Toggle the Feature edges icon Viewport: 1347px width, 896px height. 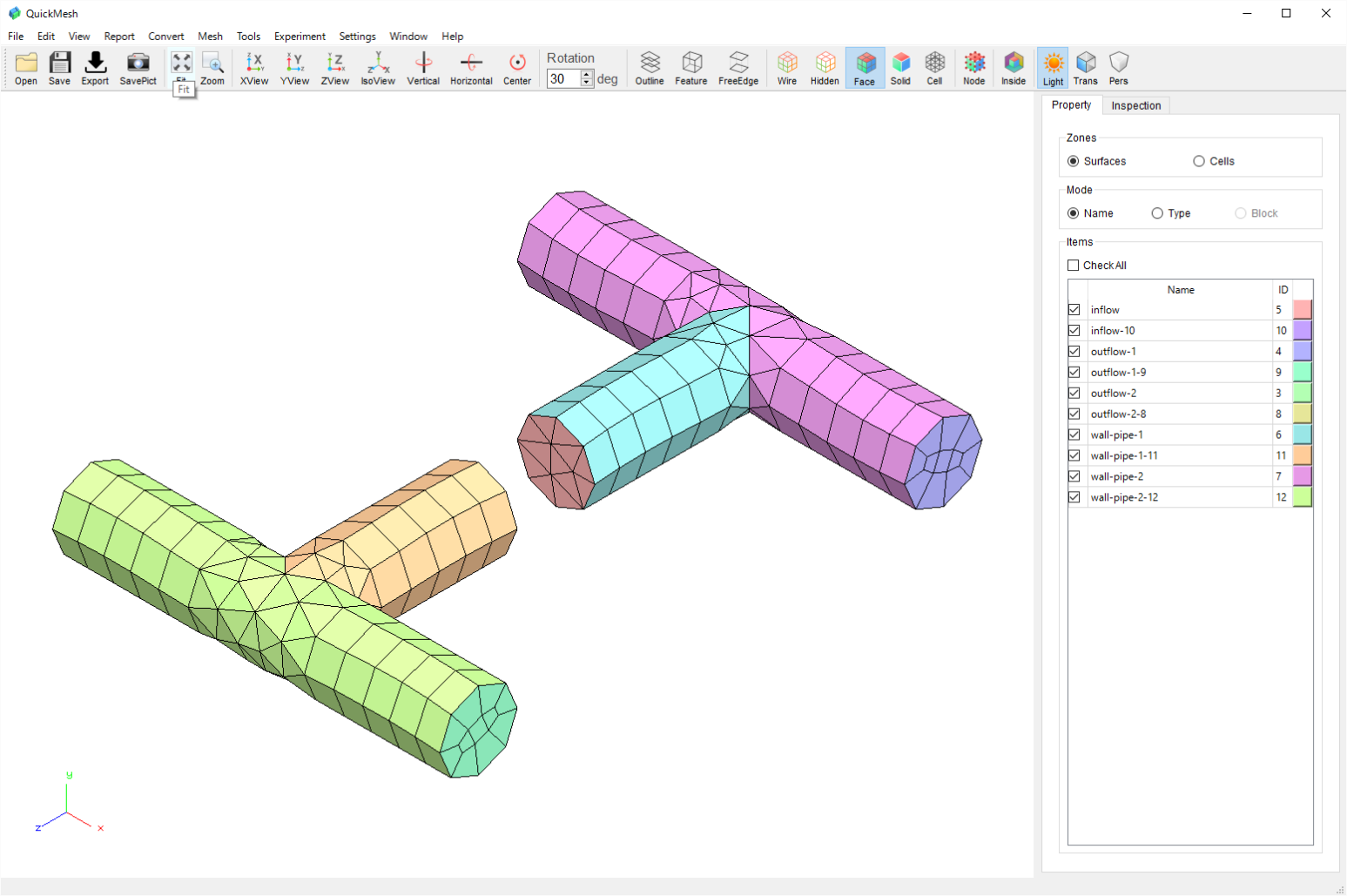pyautogui.click(x=691, y=68)
